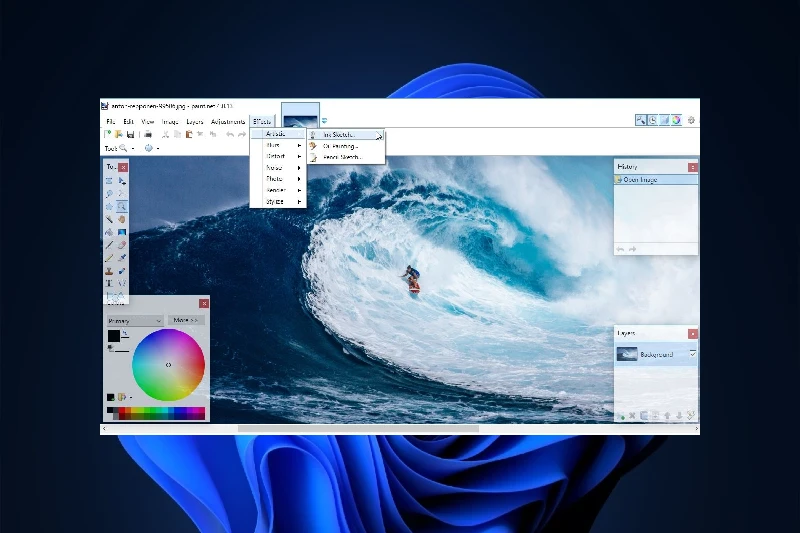The image size is (800, 533).
Task: Open the Edit menu
Action: click(x=128, y=122)
